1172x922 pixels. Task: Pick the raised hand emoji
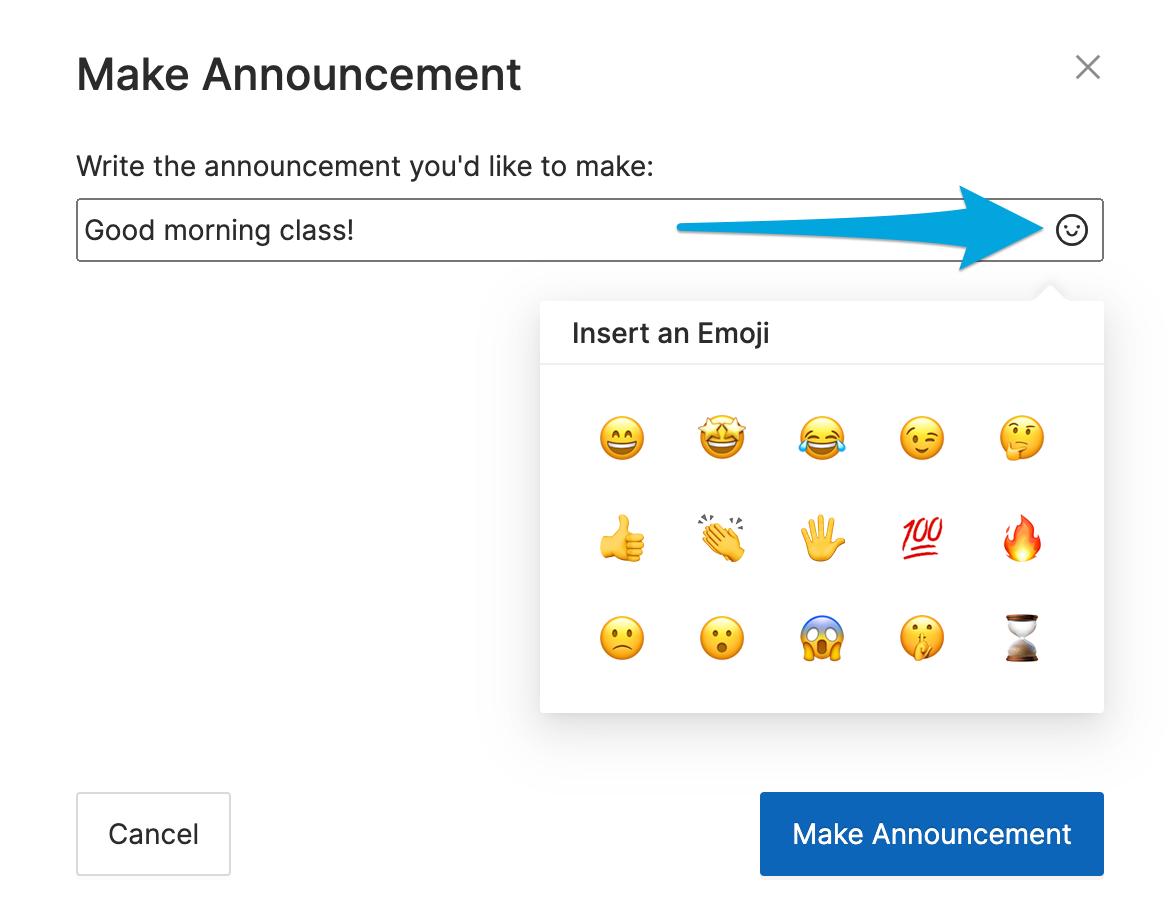[822, 538]
